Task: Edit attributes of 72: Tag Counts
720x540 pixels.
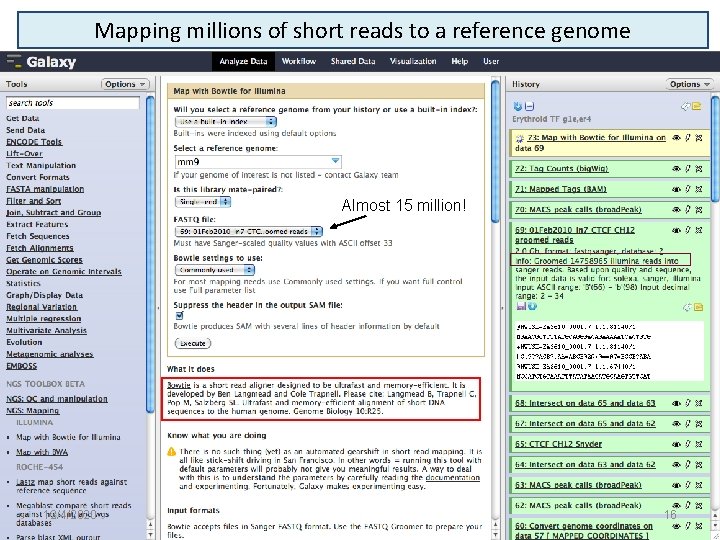Action: [x=688, y=169]
